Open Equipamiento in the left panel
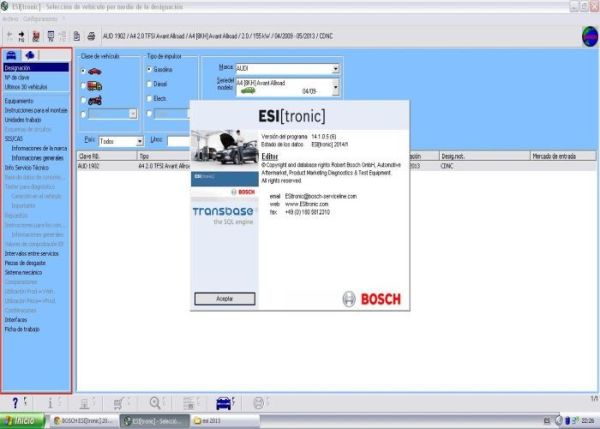This screenshot has height=429, width=600. pos(19,101)
